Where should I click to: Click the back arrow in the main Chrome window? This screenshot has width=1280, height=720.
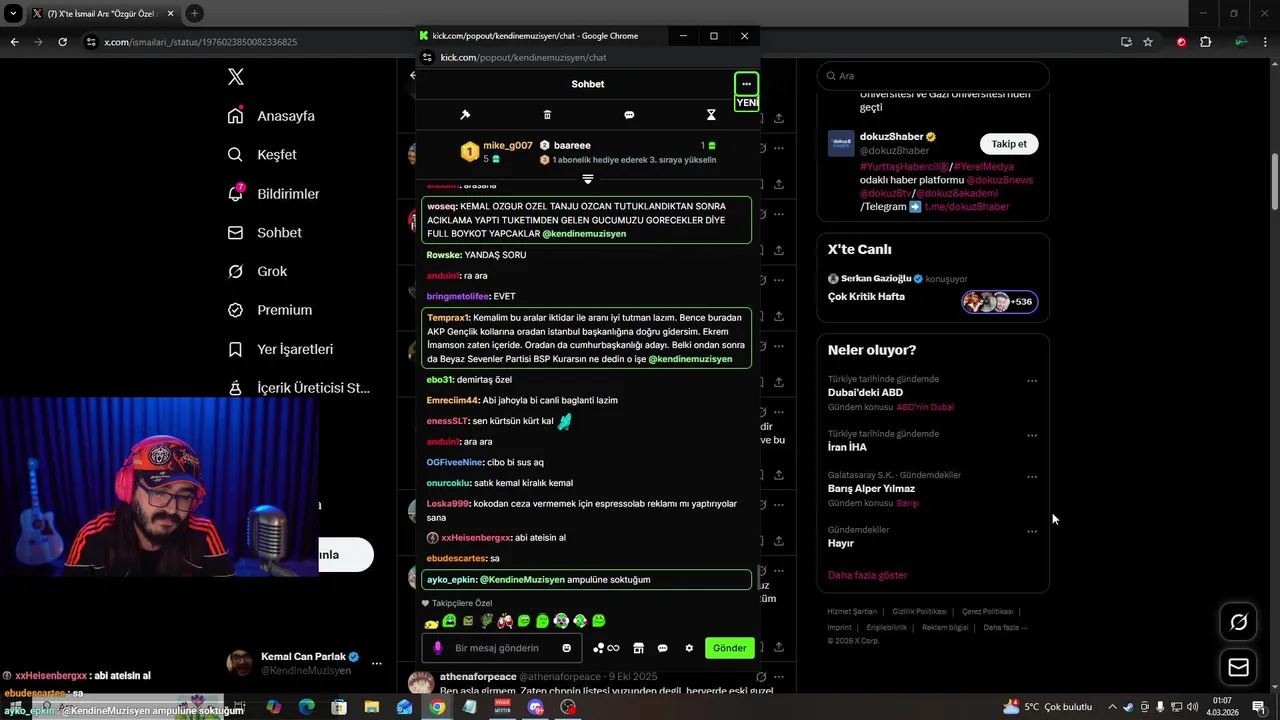coord(14,42)
